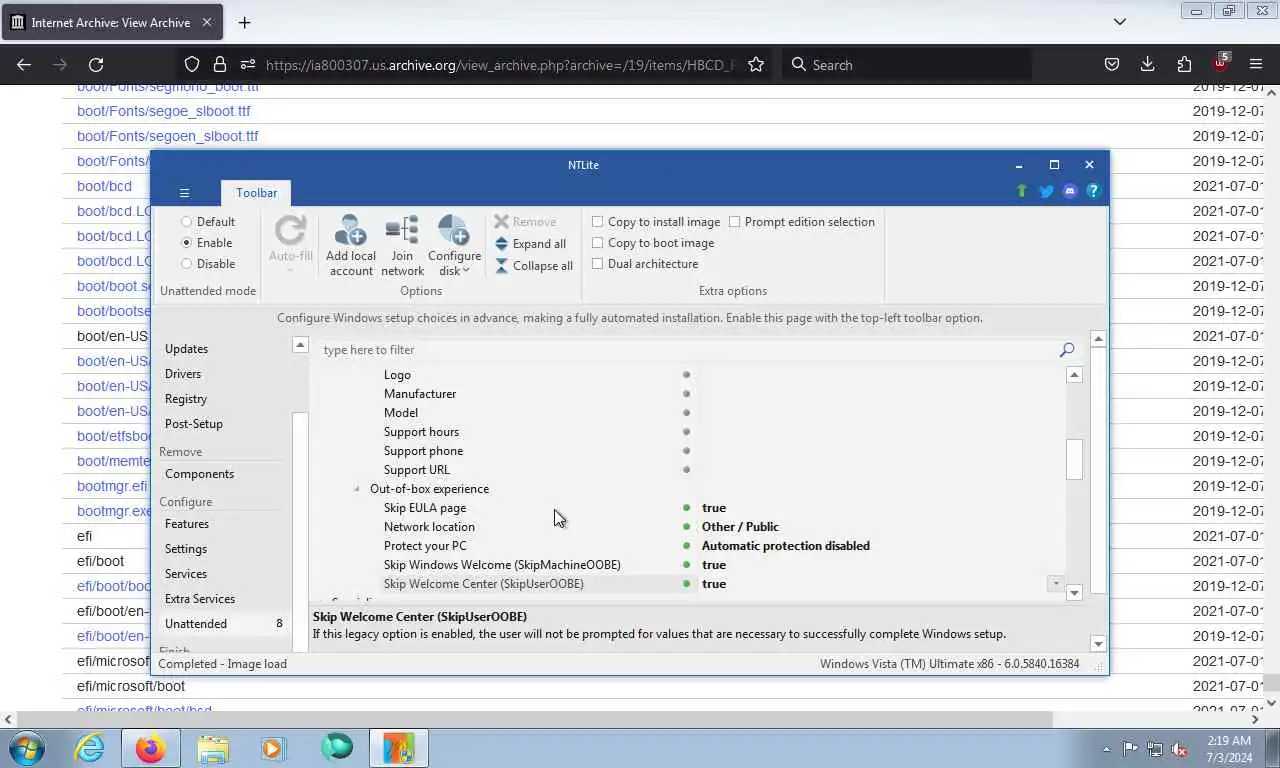This screenshot has width=1280, height=768.
Task: Click NTLite taskbar button
Action: click(399, 748)
